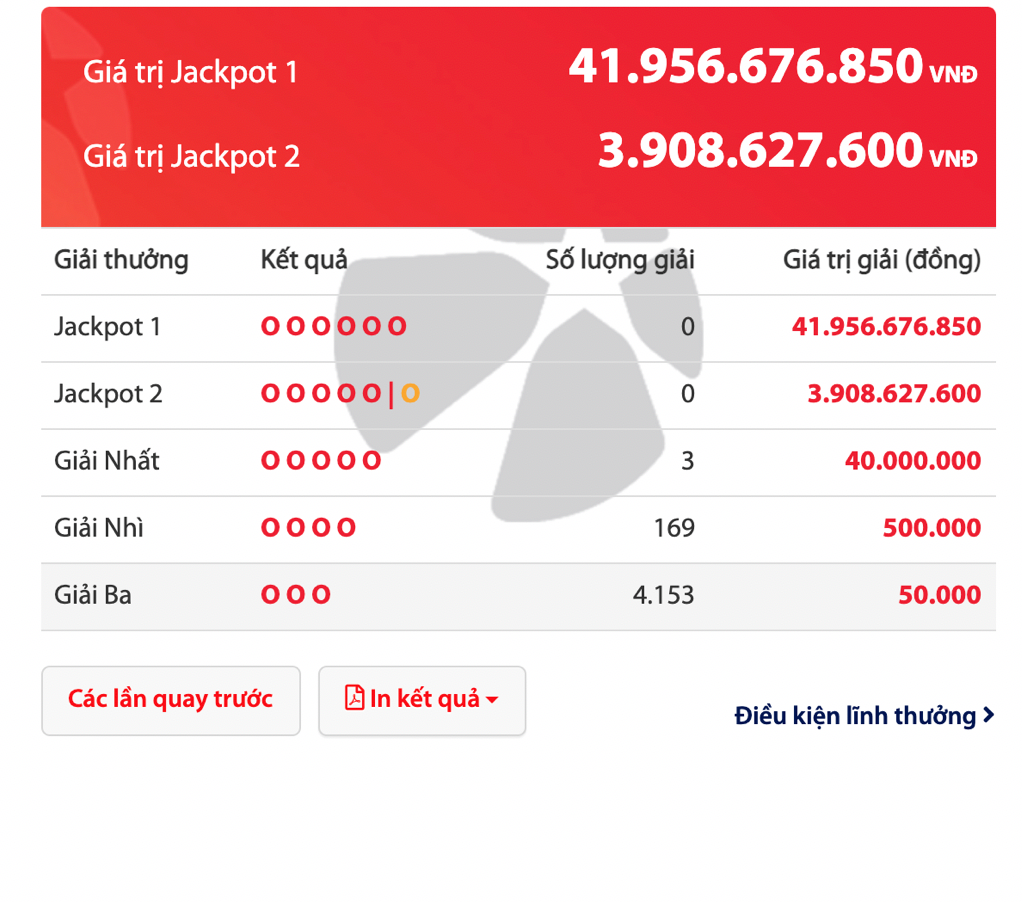Click the orange bonus ball in Jackpot 2 row

click(x=410, y=394)
